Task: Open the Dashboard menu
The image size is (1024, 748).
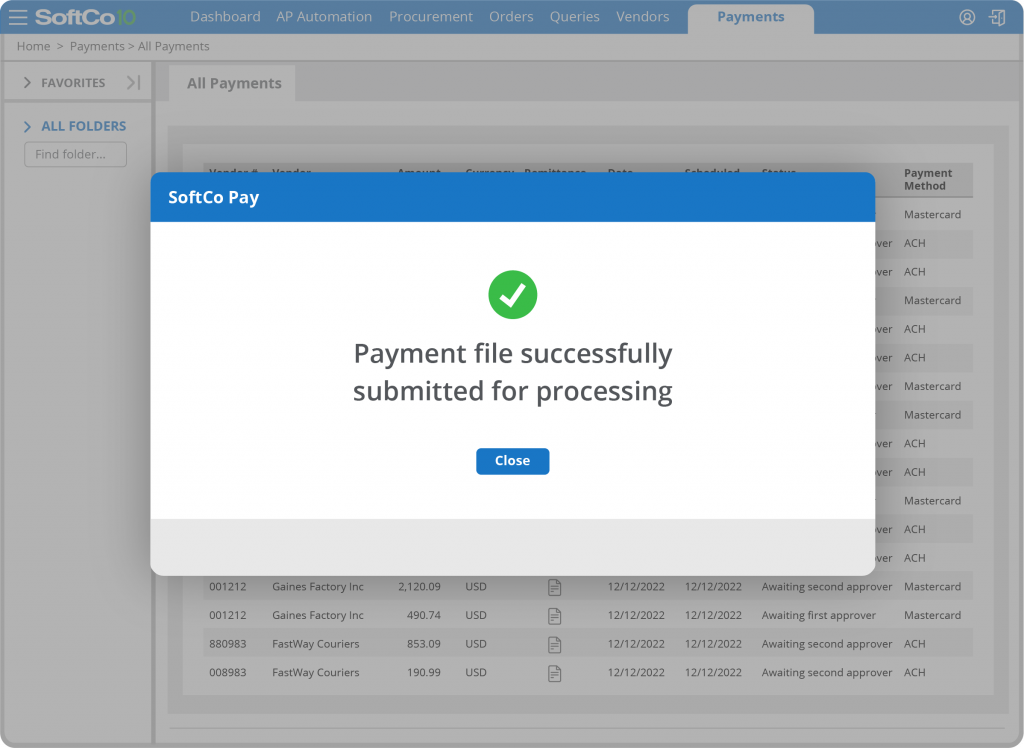Action: tap(225, 17)
